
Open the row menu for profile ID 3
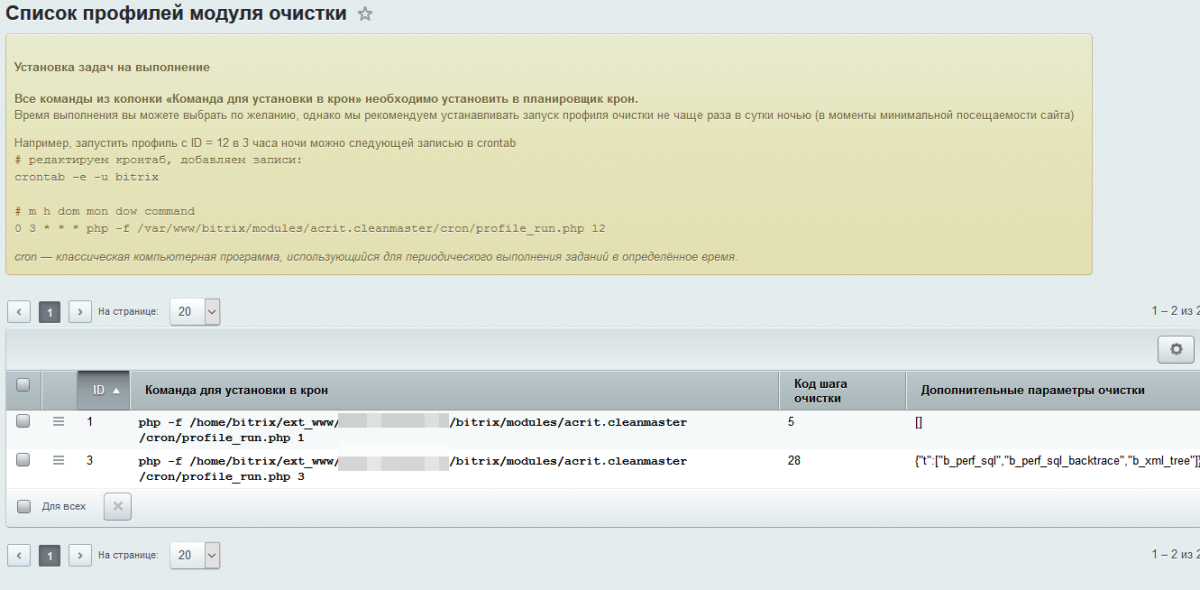58,460
